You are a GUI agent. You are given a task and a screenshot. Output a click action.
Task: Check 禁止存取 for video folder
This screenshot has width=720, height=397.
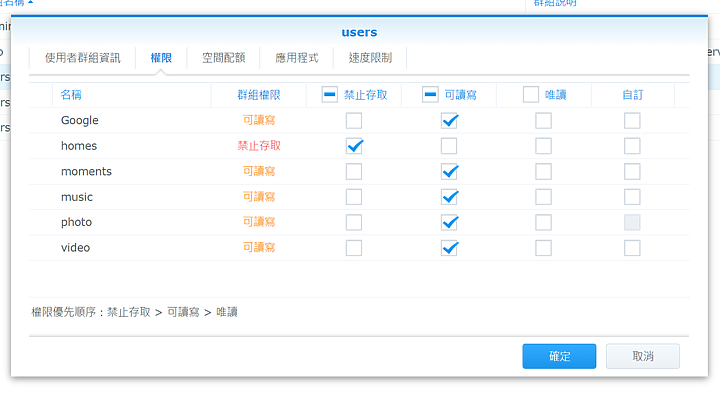click(x=354, y=248)
